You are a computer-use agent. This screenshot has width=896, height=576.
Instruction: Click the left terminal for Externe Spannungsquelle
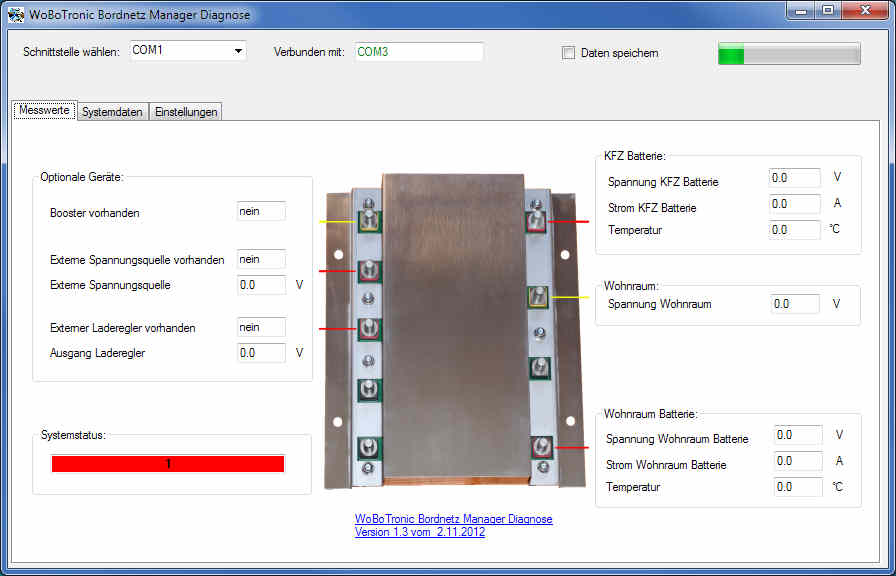click(x=369, y=270)
